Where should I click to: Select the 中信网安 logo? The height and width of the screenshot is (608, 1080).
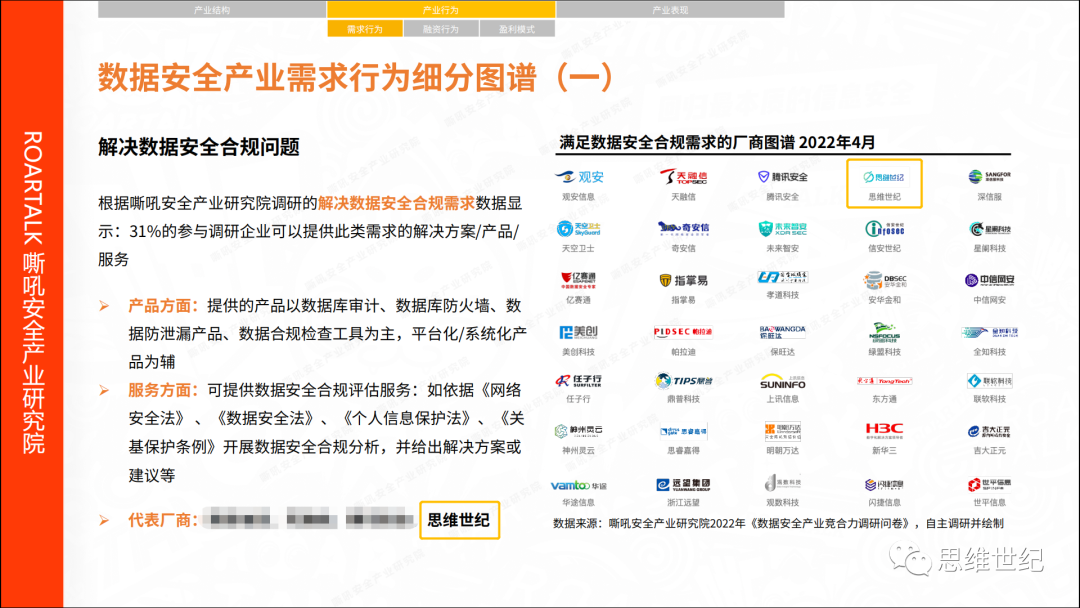989,280
